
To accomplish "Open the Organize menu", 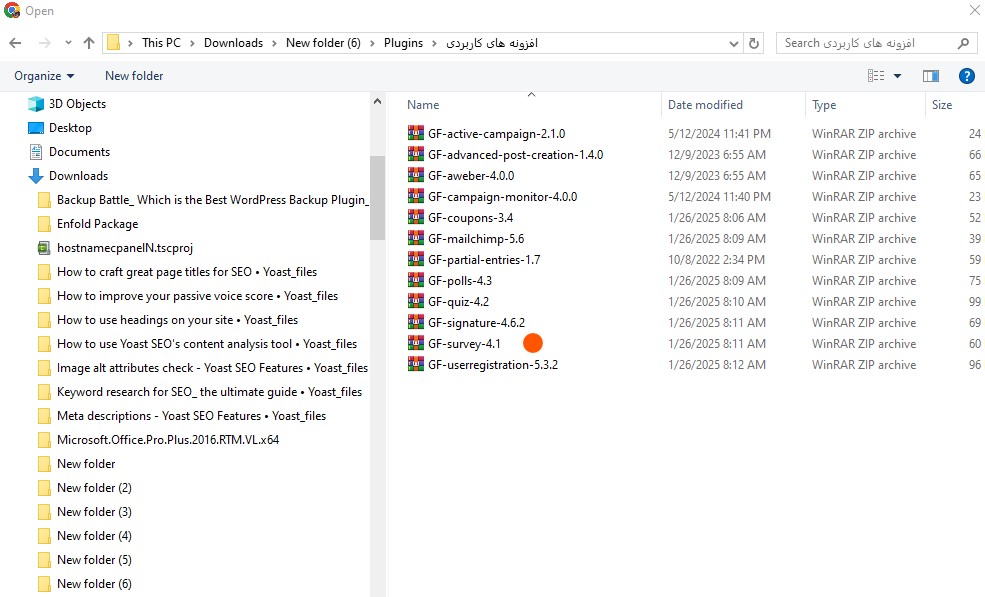I will 44,75.
